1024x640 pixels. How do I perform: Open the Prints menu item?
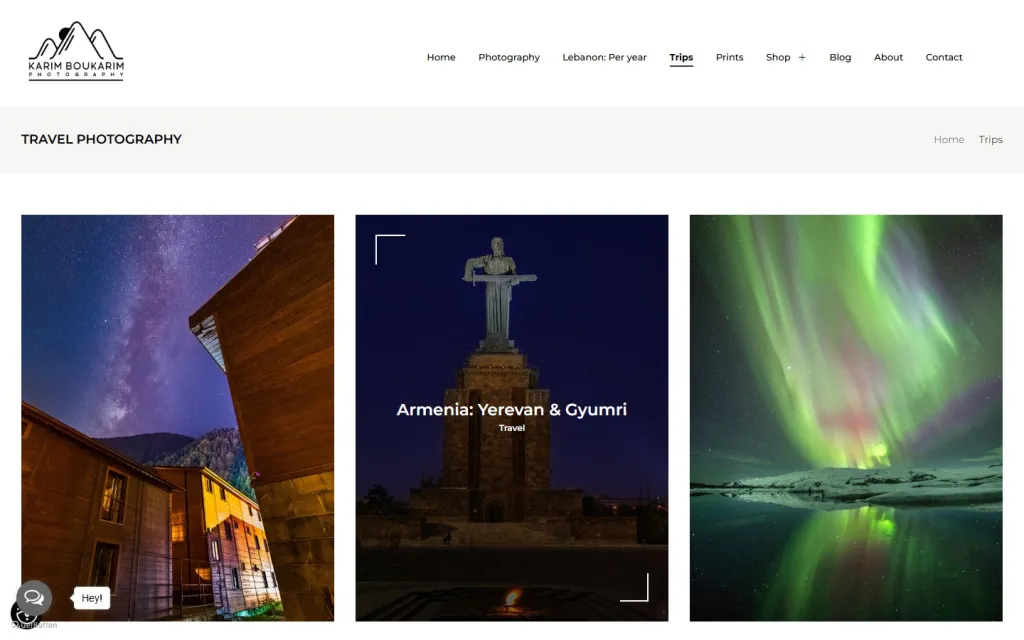coord(729,57)
